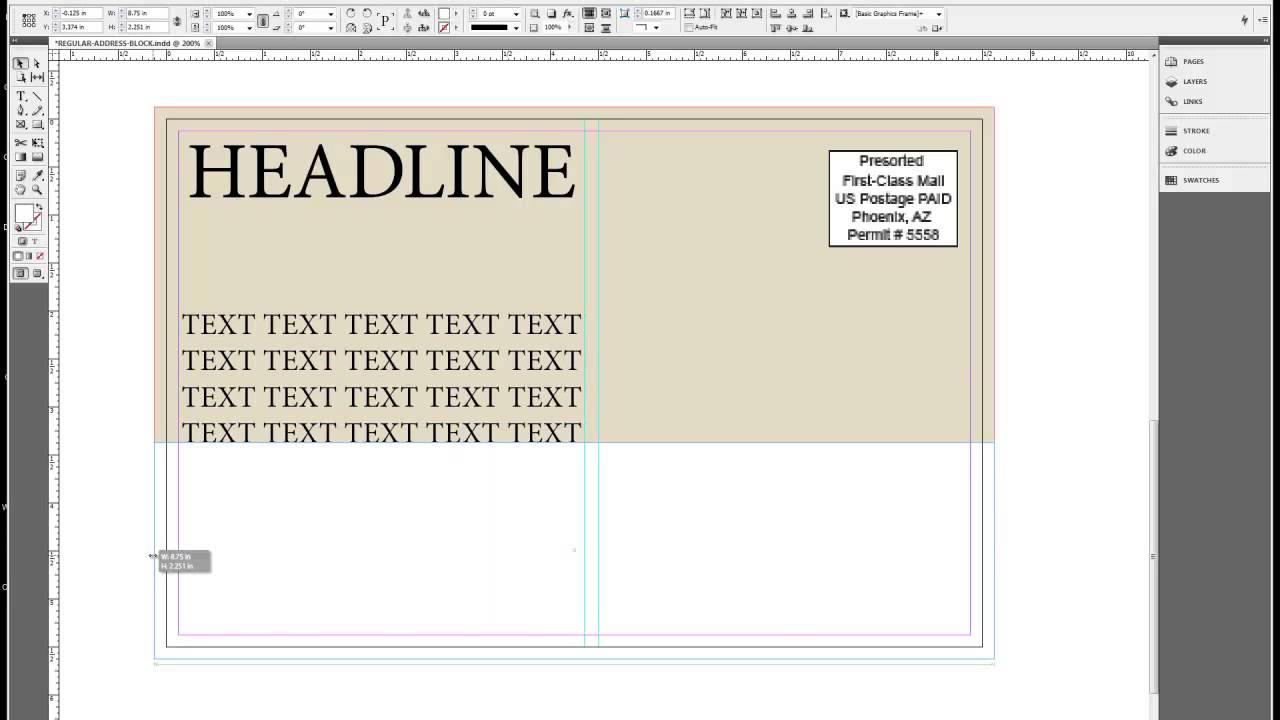This screenshot has height=720, width=1280.
Task: Select the Pen tool
Action: [x=20, y=111]
